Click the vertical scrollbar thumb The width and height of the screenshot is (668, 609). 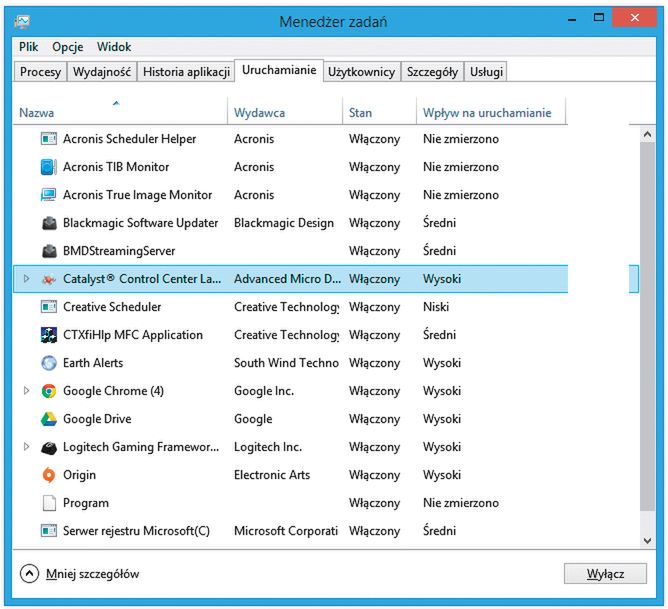click(648, 327)
